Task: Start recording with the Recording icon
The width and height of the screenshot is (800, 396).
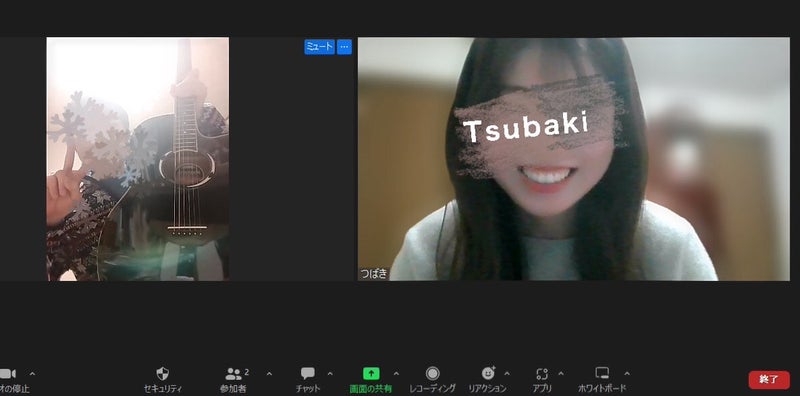Action: (x=433, y=374)
